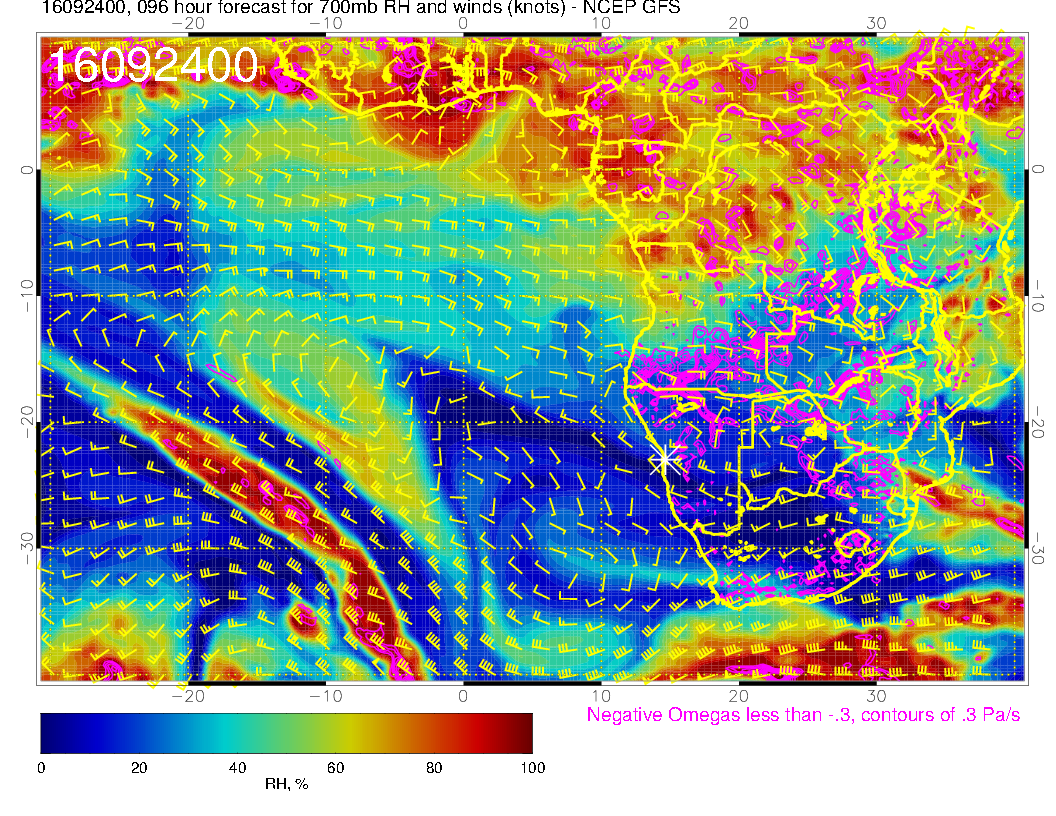Screen dimensions: 1056x816
Task: Click the -10 longitude label on the top axis
Action: click(x=325, y=24)
